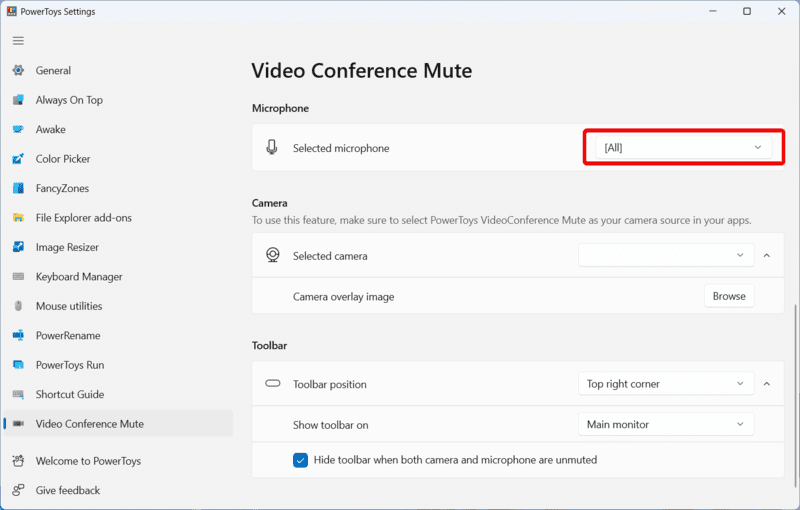The height and width of the screenshot is (510, 800).
Task: Open FancyZones settings page
Action: tap(118, 188)
